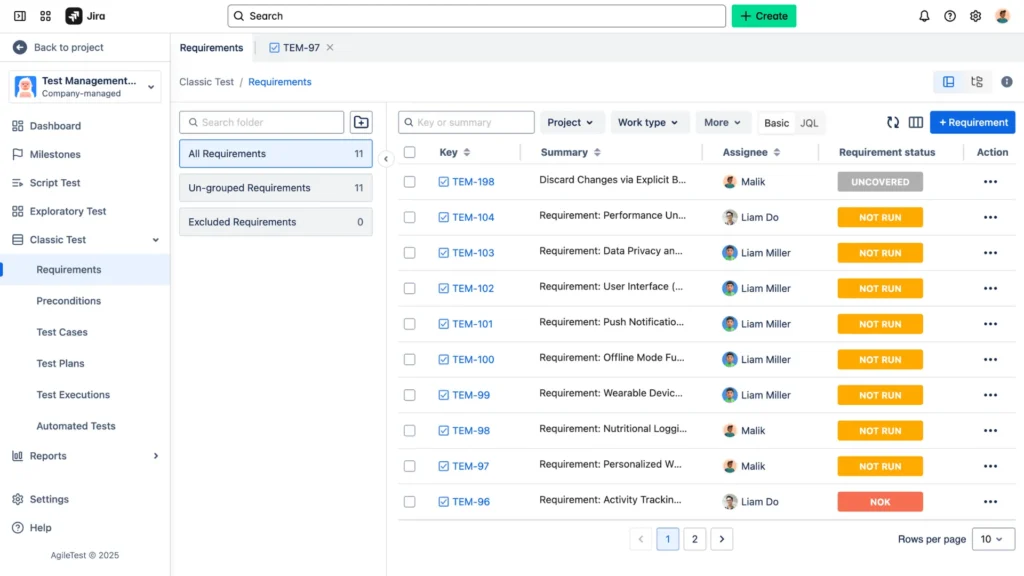Switch to JQL search mode
Screen dimensions: 1024x576
(x=809, y=123)
